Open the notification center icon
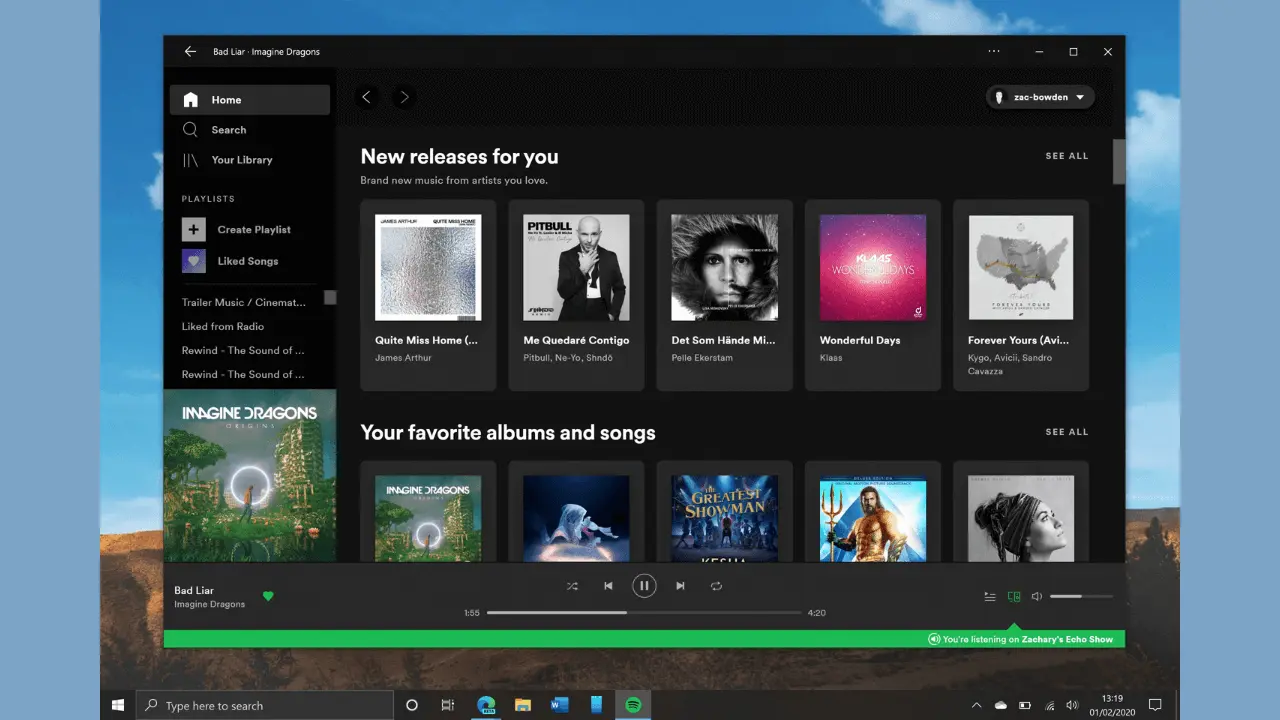Image resolution: width=1280 pixels, height=720 pixels. click(1155, 705)
